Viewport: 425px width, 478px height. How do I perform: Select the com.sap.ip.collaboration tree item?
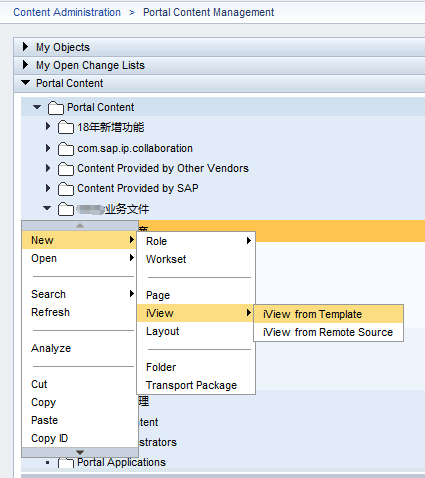tap(135, 148)
